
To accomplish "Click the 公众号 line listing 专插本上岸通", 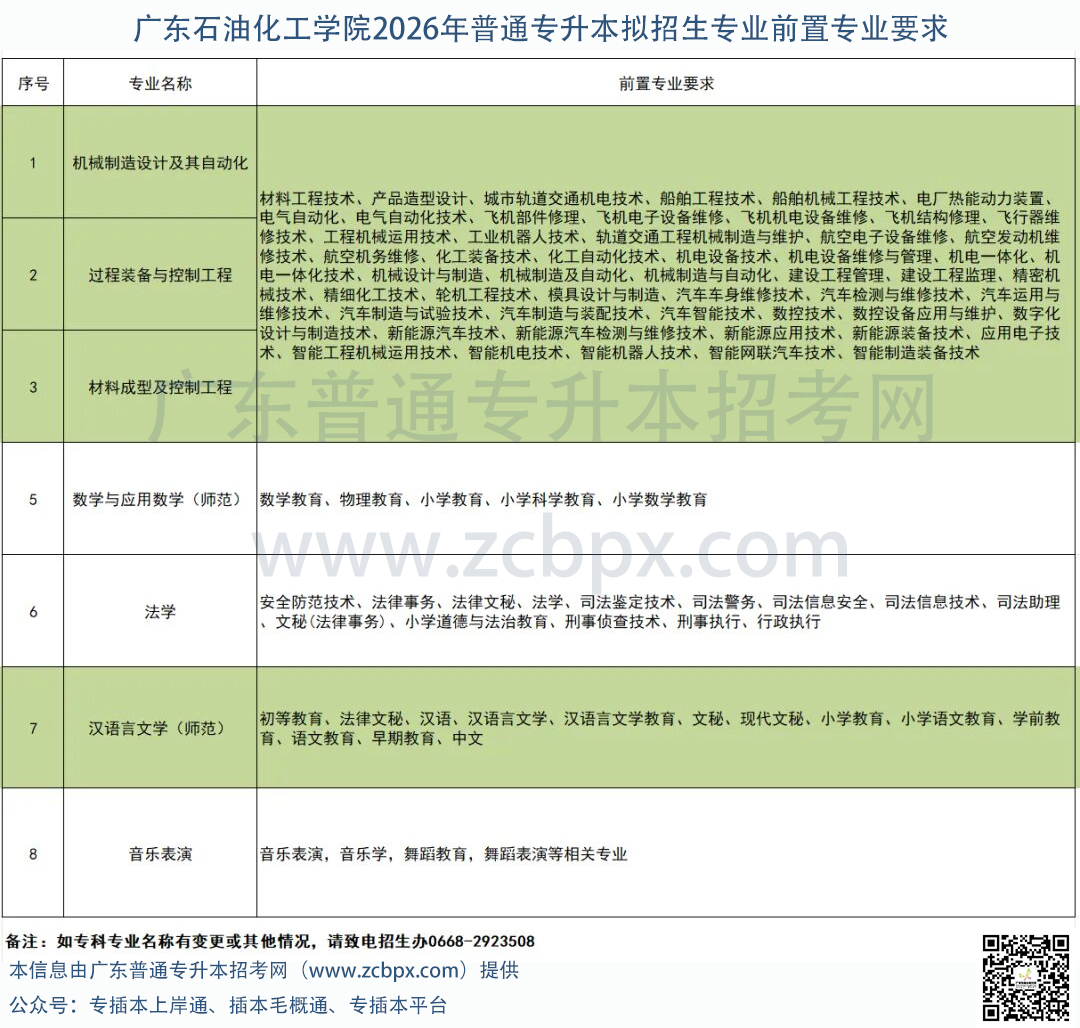I will click(229, 1005).
